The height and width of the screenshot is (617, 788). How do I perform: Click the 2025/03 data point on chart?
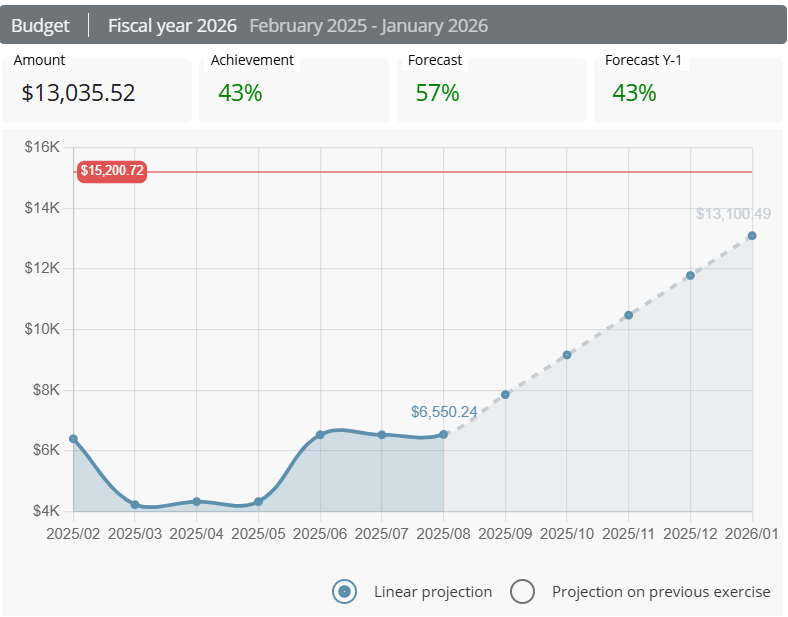(x=135, y=505)
